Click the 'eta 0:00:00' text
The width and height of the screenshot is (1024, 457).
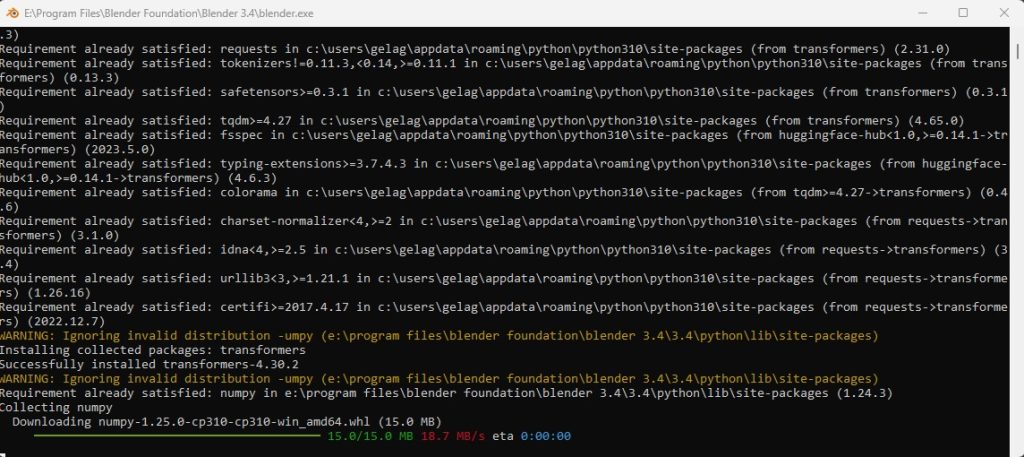click(x=532, y=436)
